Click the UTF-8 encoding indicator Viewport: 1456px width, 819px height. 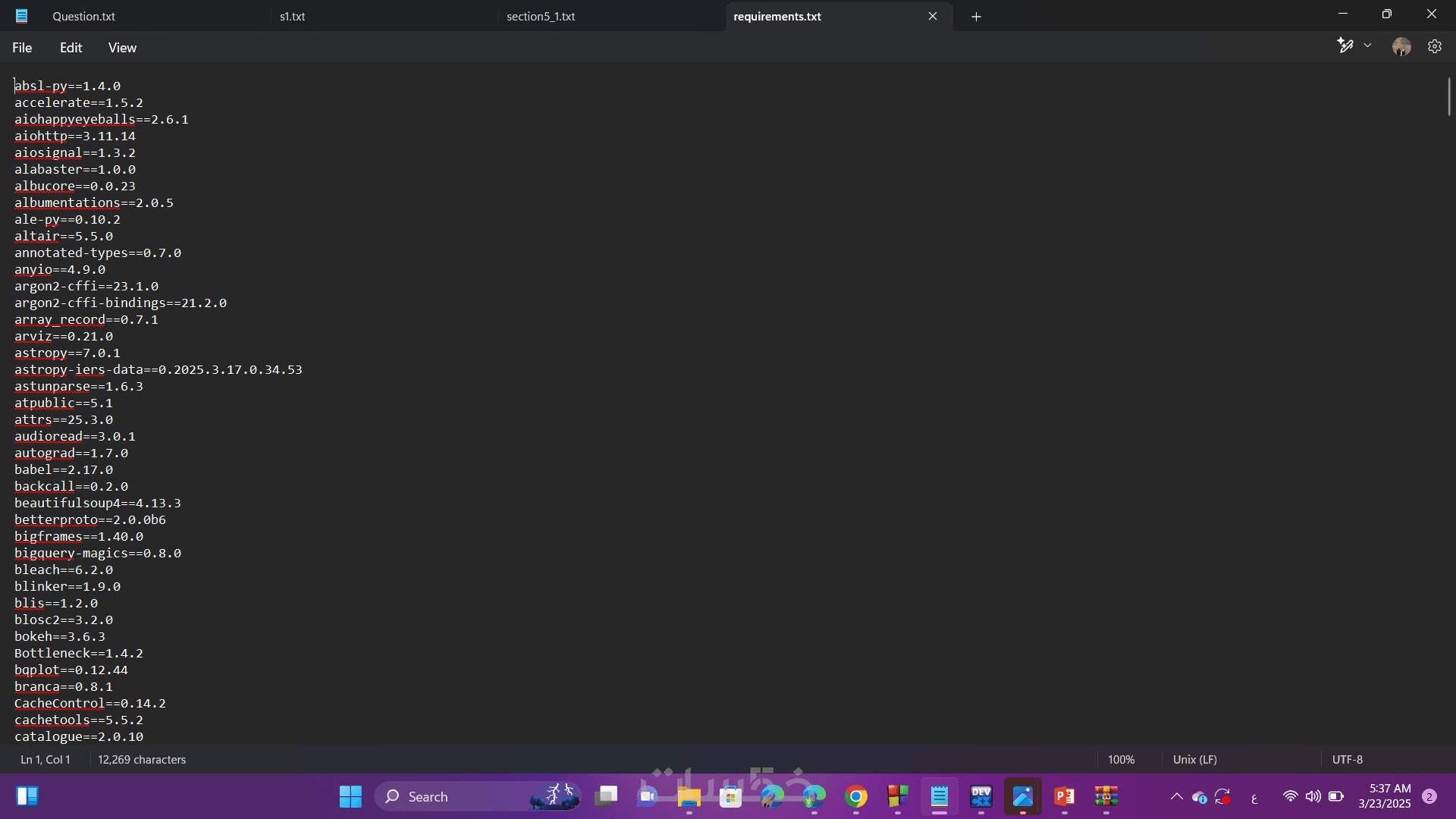point(1347,759)
